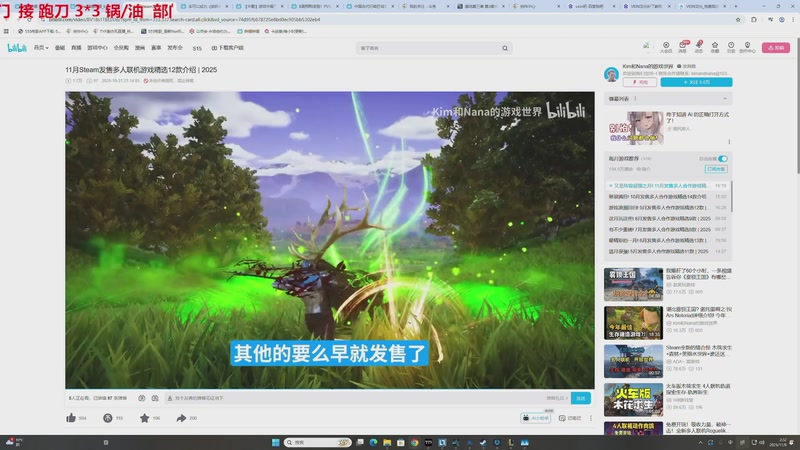Open the 赛事 navigation item
Screen dimensions: 800x450
156,48
